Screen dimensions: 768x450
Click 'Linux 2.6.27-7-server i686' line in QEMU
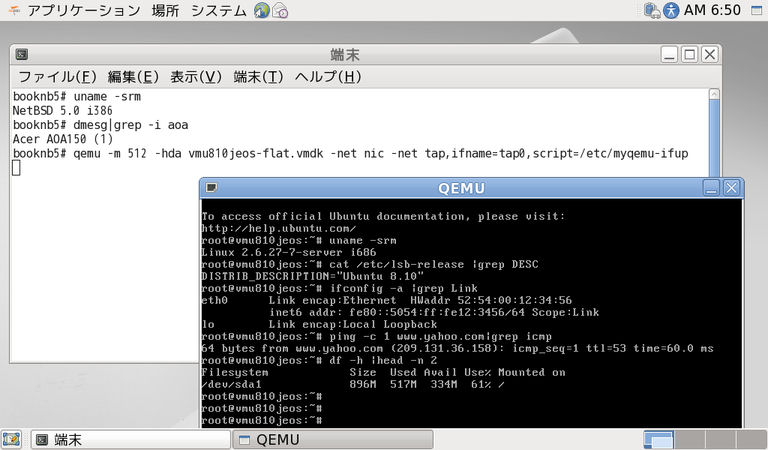[289, 252]
